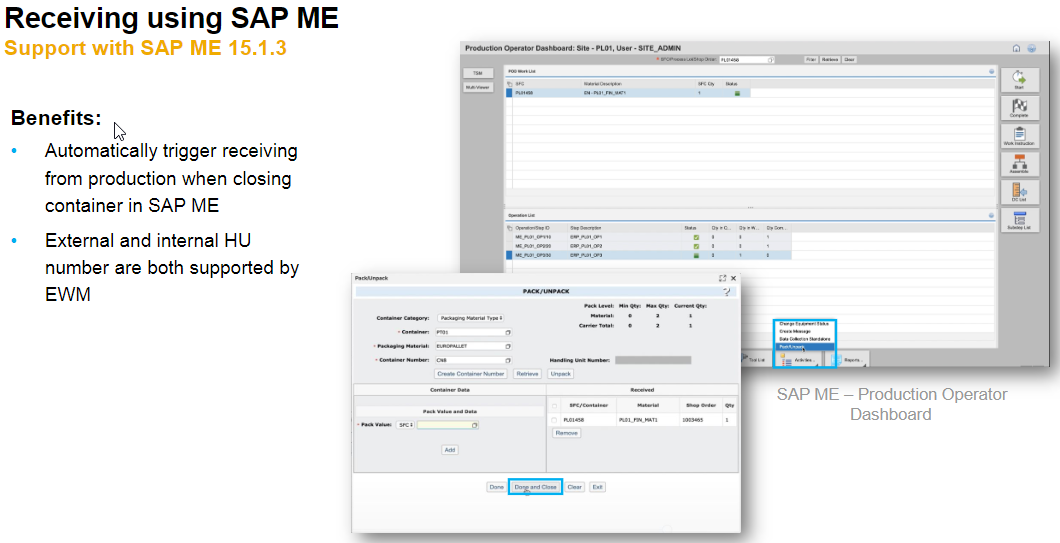This screenshot has width=1060, height=543.
Task: Click the home icon in dashboard header
Action: tap(1016, 48)
